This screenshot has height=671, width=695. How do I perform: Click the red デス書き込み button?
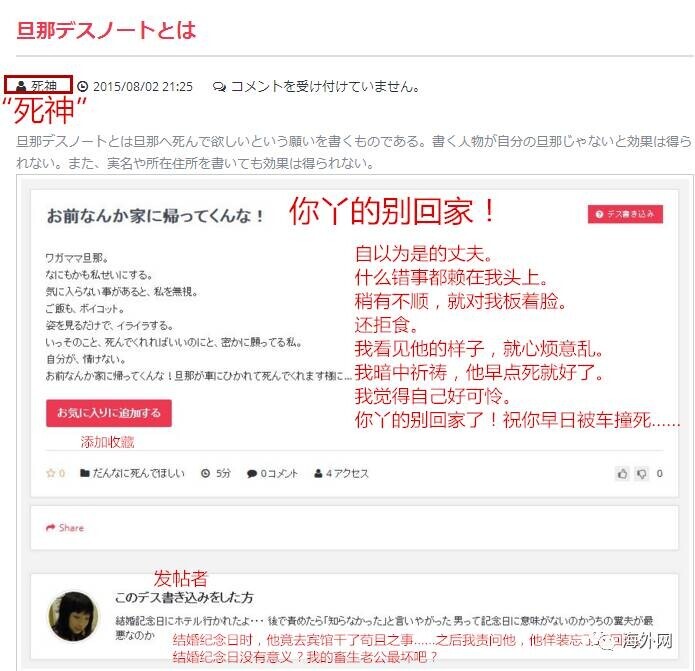coord(625,214)
